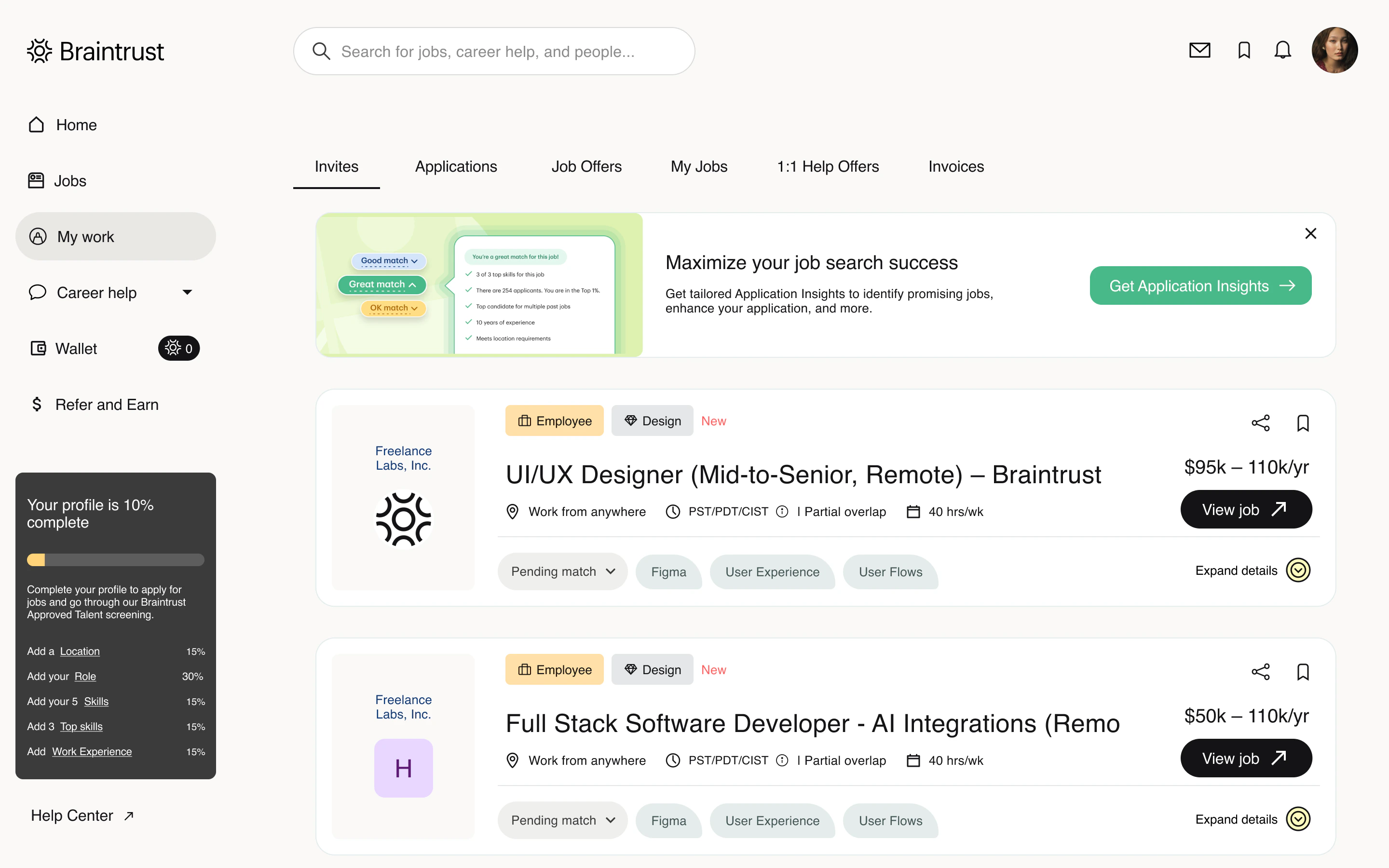Viewport: 1389px width, 868px height.
Task: Switch to the Job Offers tab
Action: pyautogui.click(x=586, y=166)
